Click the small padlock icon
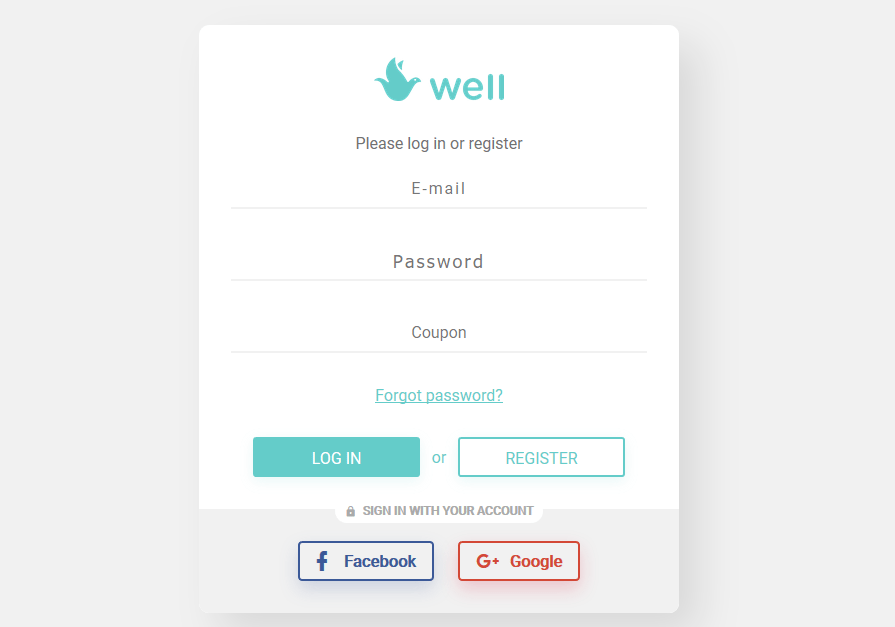Image resolution: width=895 pixels, height=627 pixels. (x=350, y=511)
